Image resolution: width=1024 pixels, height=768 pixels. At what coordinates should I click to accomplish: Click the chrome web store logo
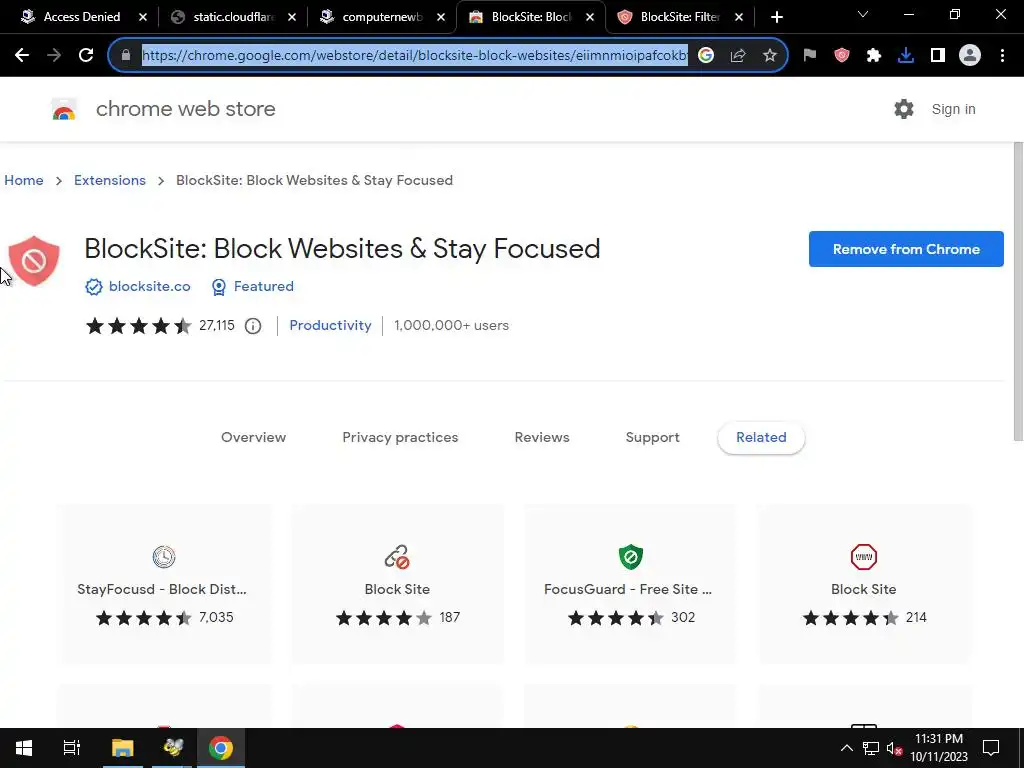point(64,110)
